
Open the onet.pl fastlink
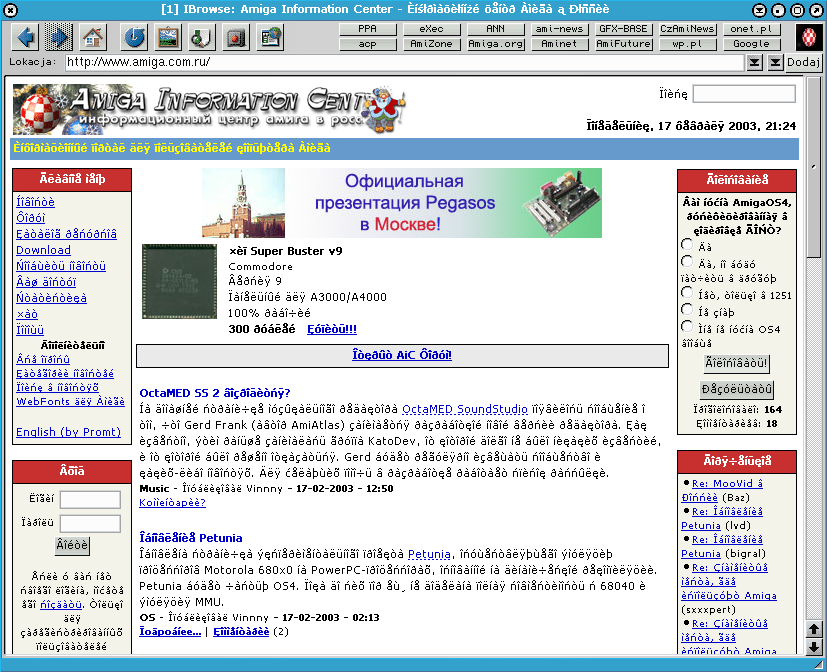(752, 29)
